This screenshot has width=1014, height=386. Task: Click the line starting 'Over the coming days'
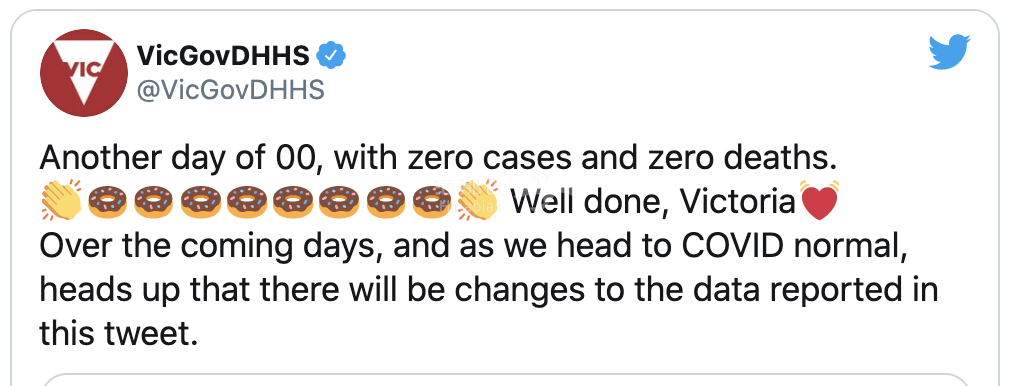(x=473, y=247)
